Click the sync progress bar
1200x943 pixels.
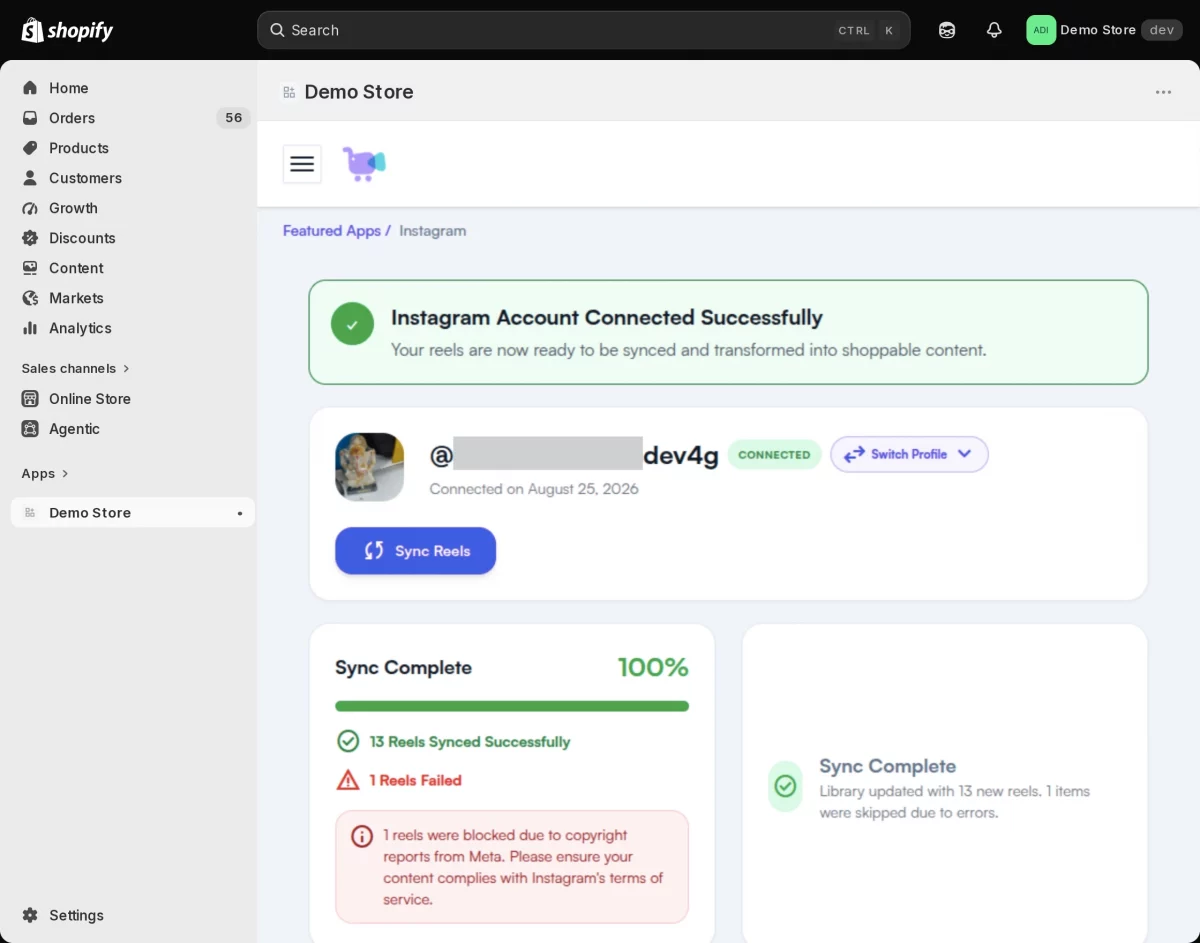click(512, 706)
